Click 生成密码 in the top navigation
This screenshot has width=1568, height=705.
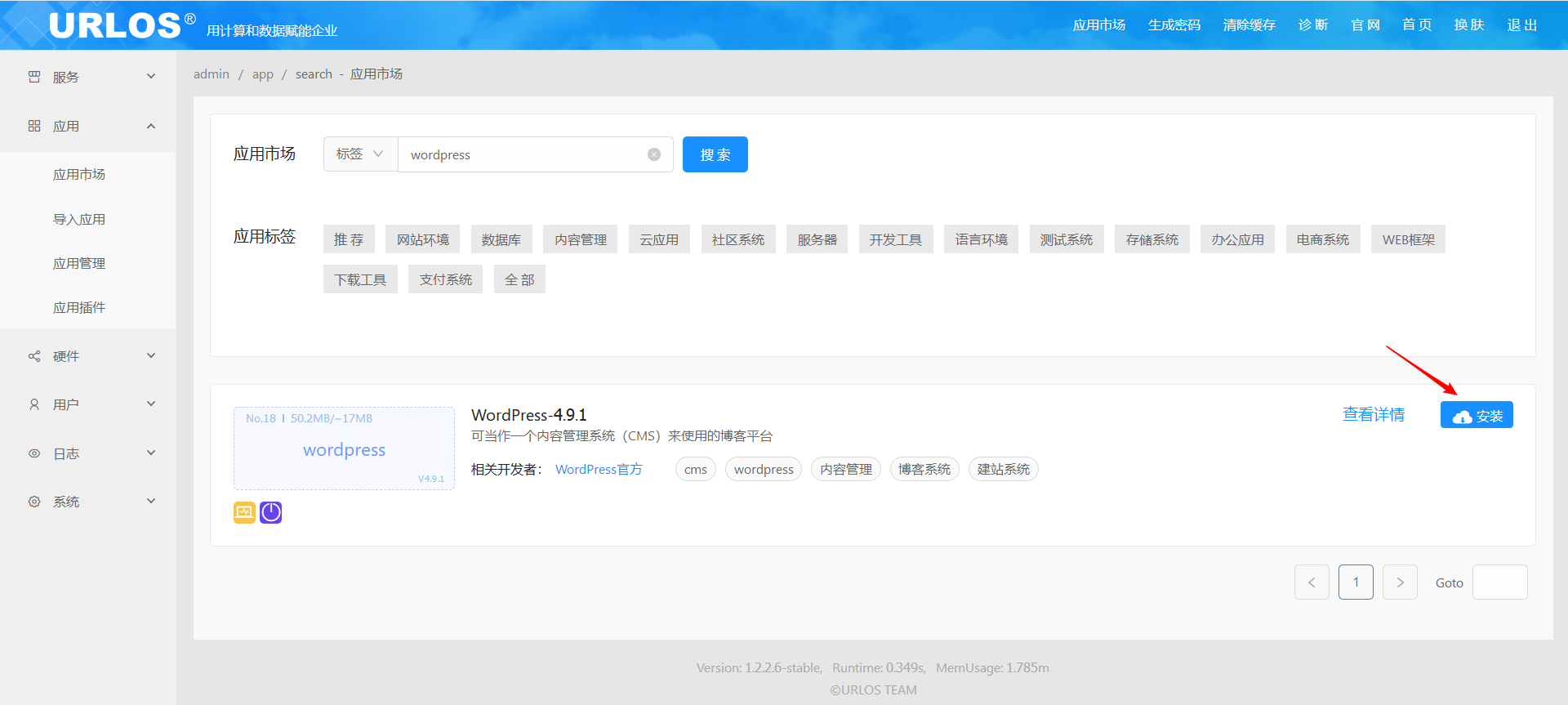tap(1174, 25)
